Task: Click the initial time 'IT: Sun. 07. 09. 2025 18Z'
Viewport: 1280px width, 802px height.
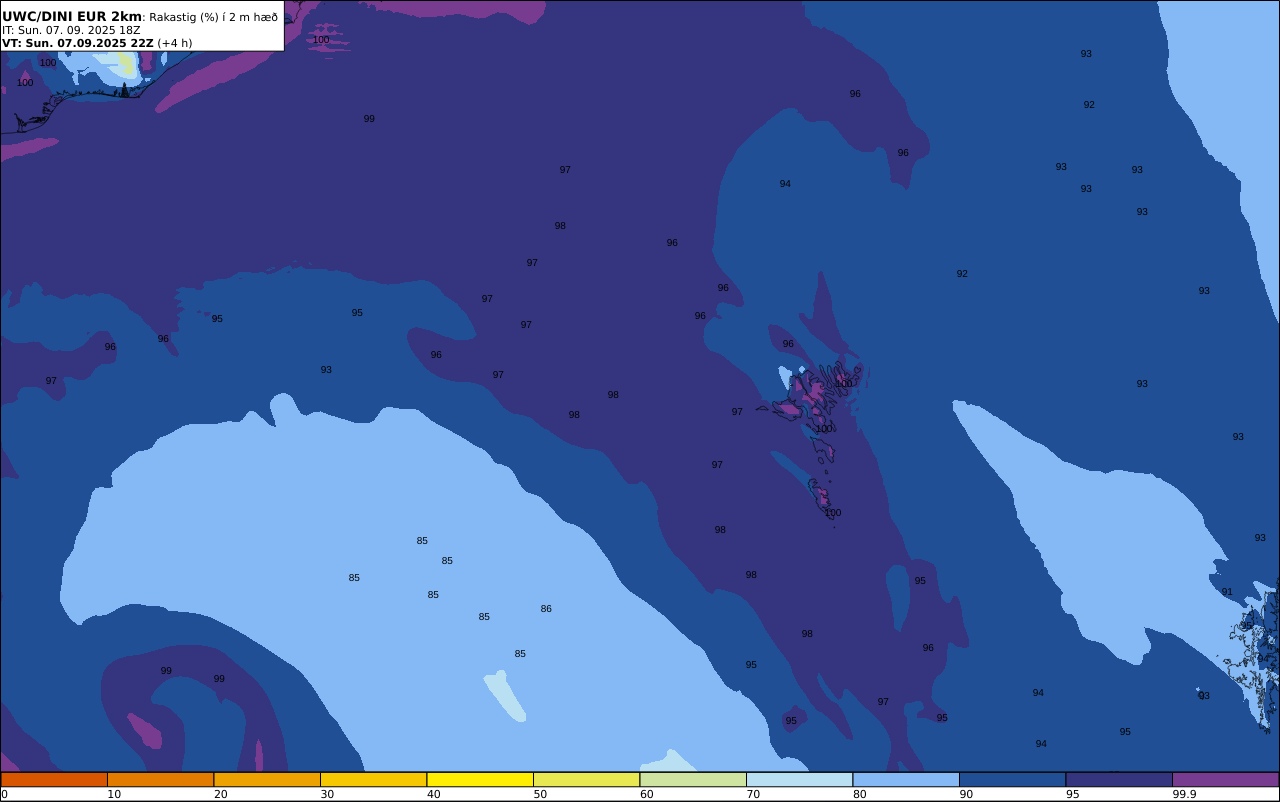Action: (71, 30)
